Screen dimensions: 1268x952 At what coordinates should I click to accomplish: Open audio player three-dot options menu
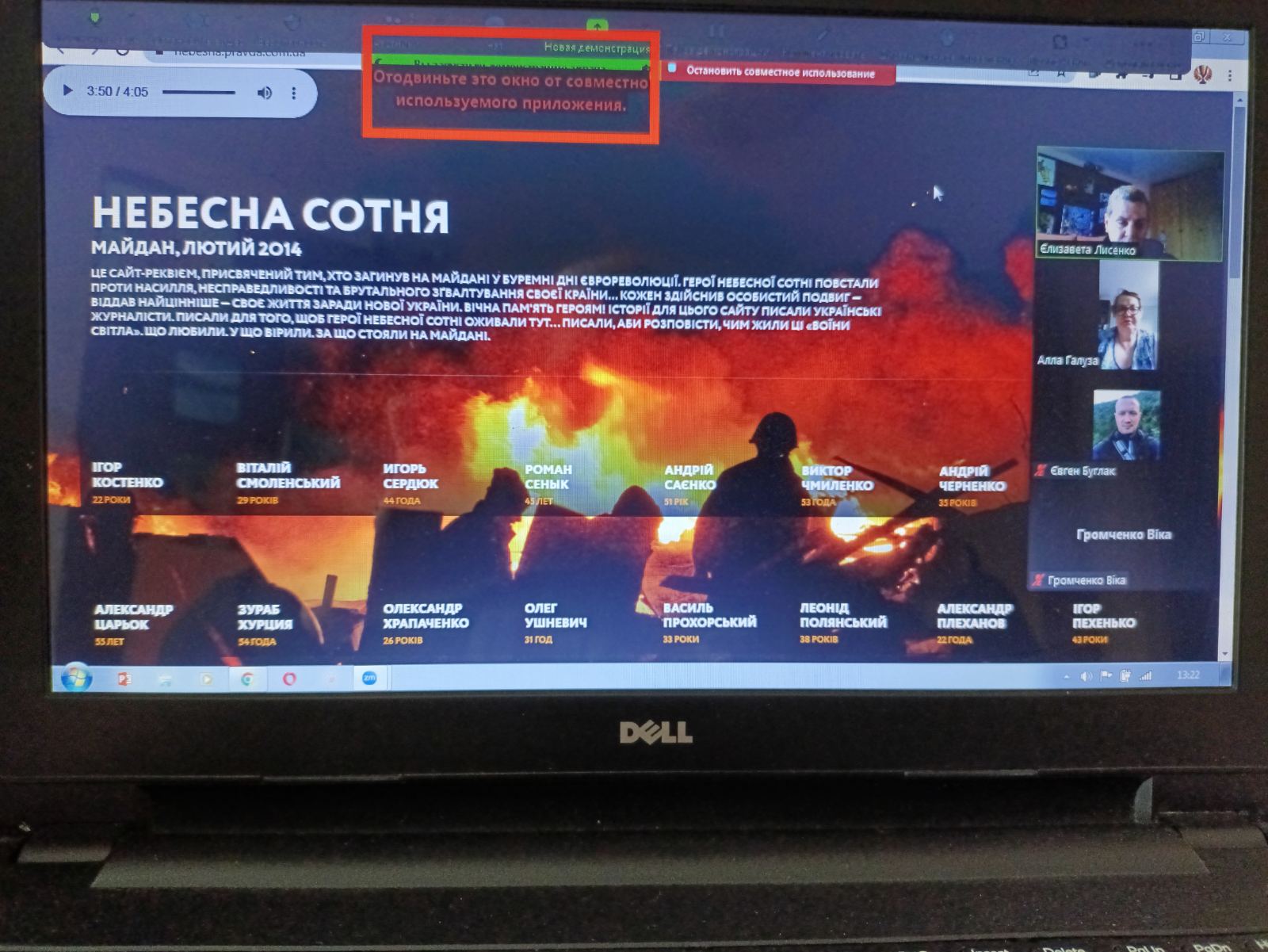pyautogui.click(x=294, y=93)
